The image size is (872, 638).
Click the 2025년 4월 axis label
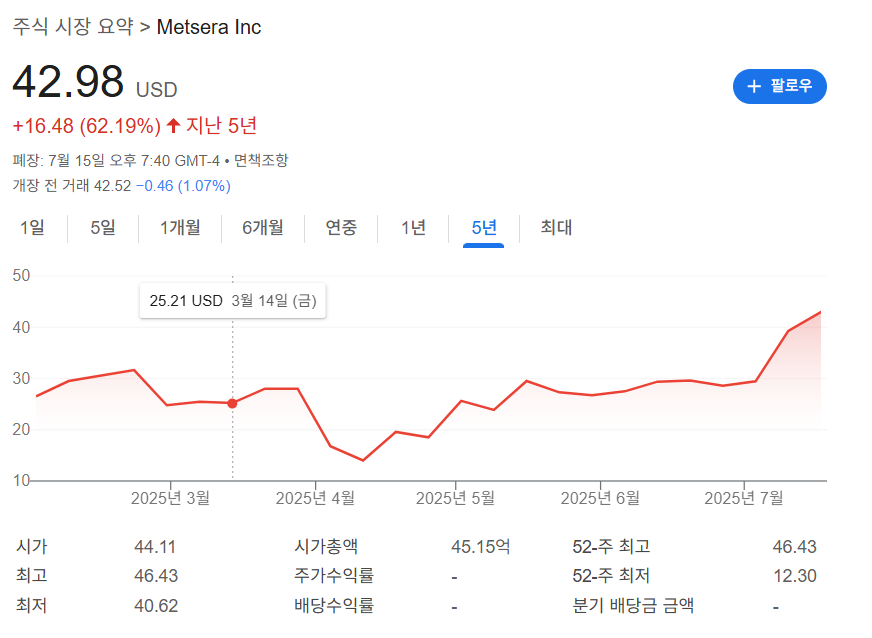coord(315,498)
